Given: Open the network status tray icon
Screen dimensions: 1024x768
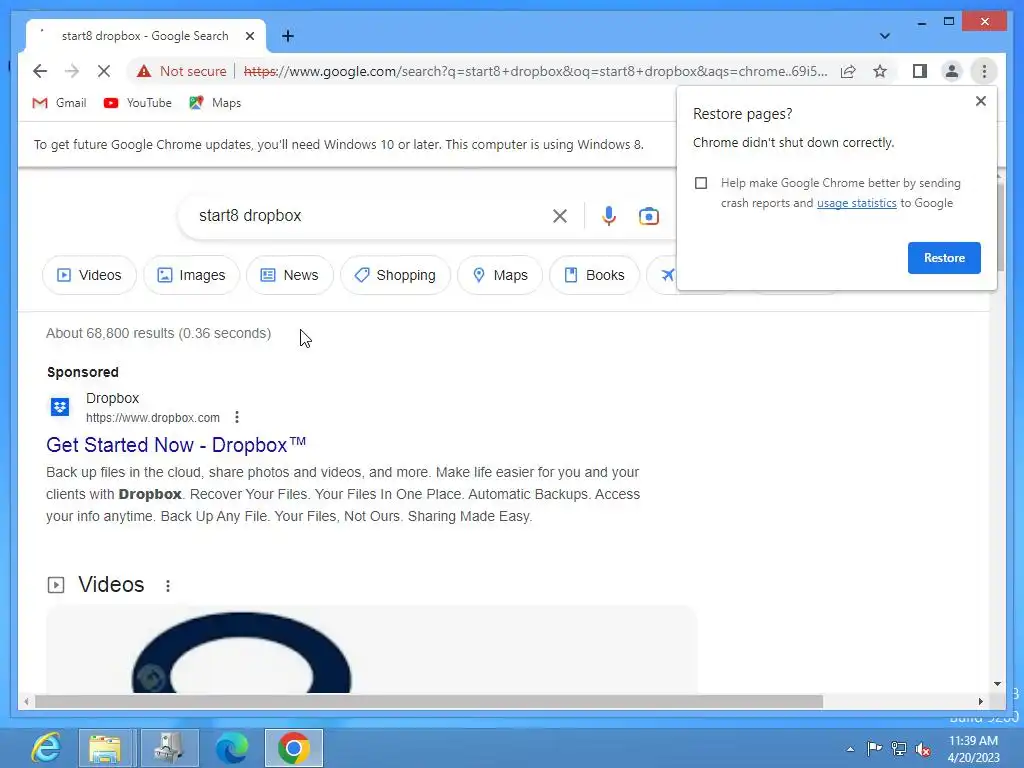Looking at the screenshot, I should [x=899, y=748].
